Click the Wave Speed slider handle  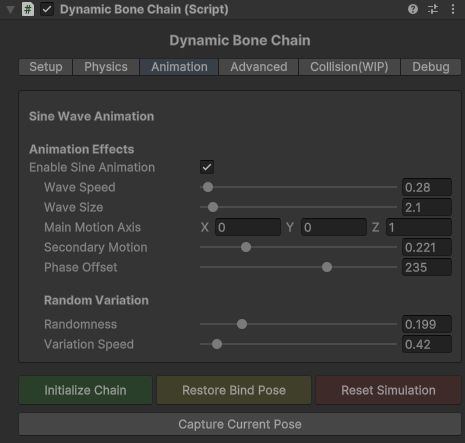tap(208, 187)
